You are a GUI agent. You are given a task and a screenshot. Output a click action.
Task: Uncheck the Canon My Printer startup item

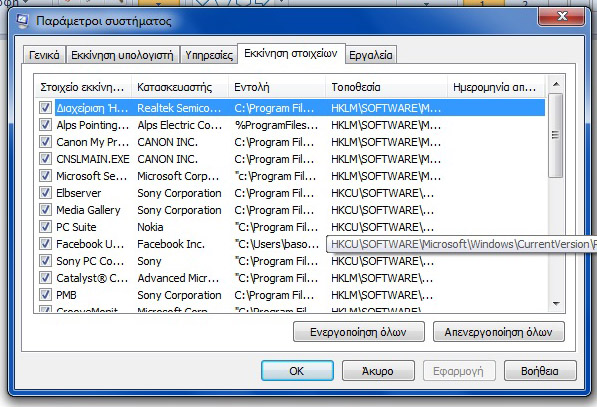(45, 142)
